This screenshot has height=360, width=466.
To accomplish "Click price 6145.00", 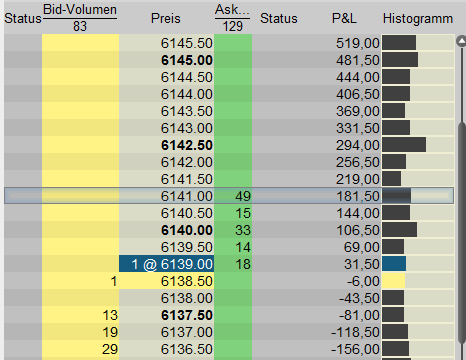I will click(x=186, y=60).
